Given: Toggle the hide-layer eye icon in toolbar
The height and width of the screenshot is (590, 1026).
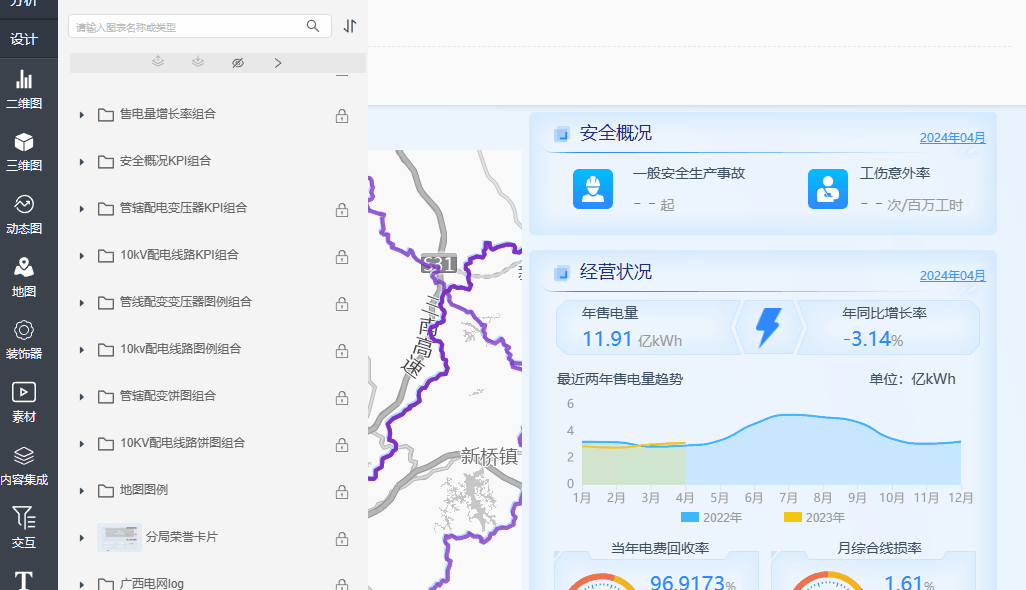Looking at the screenshot, I should pyautogui.click(x=238, y=63).
